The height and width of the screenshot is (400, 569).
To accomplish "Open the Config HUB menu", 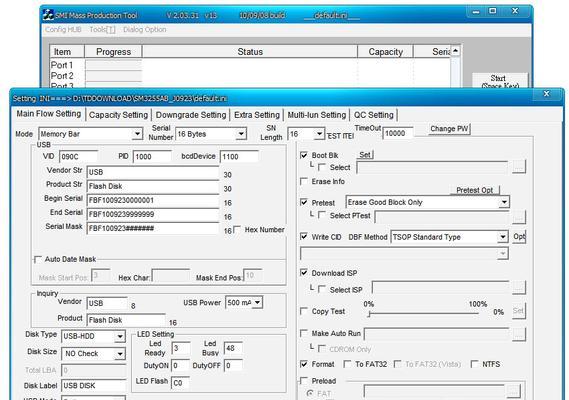I will tap(63, 29).
